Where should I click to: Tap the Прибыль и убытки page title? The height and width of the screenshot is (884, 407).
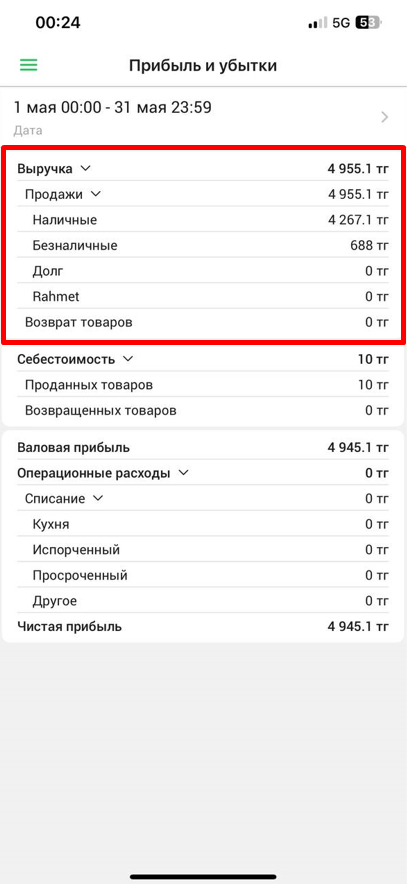pos(203,65)
